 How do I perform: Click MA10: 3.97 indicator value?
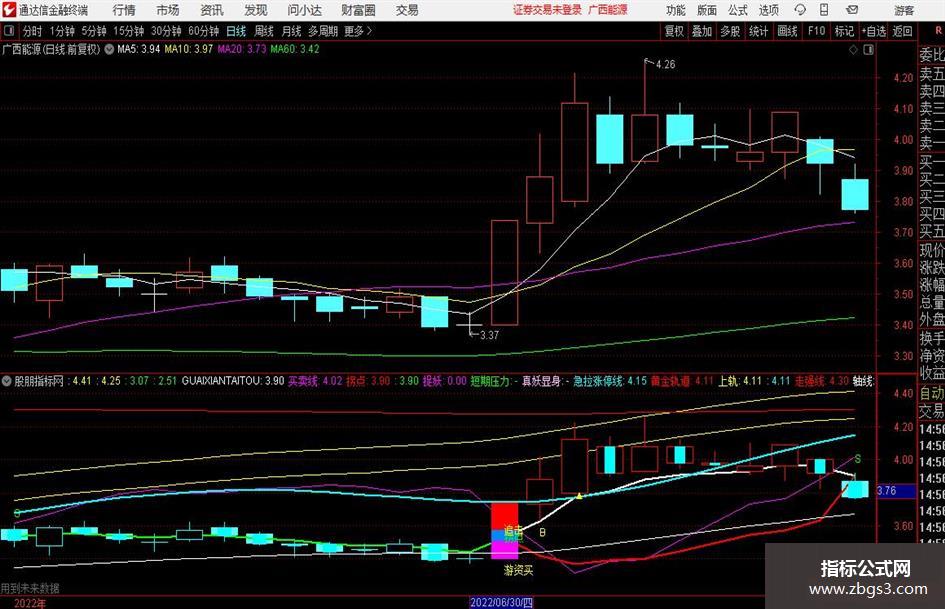[x=189, y=49]
